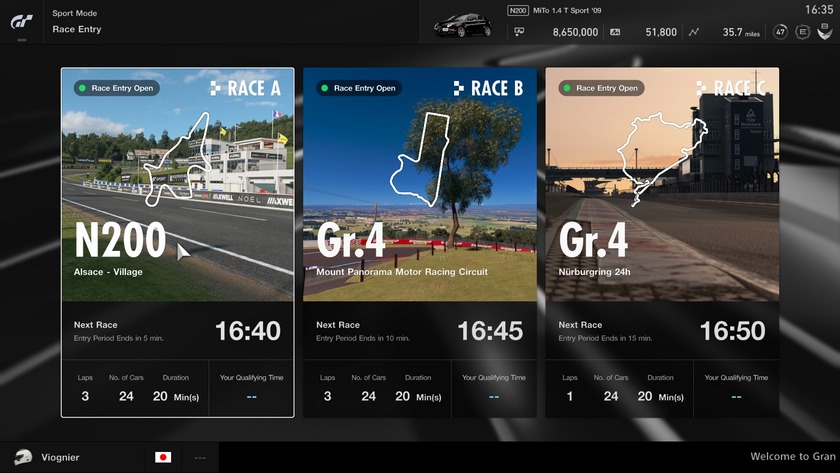Open the Race A N200 card
Screen dimensions: 840x473
click(177, 242)
